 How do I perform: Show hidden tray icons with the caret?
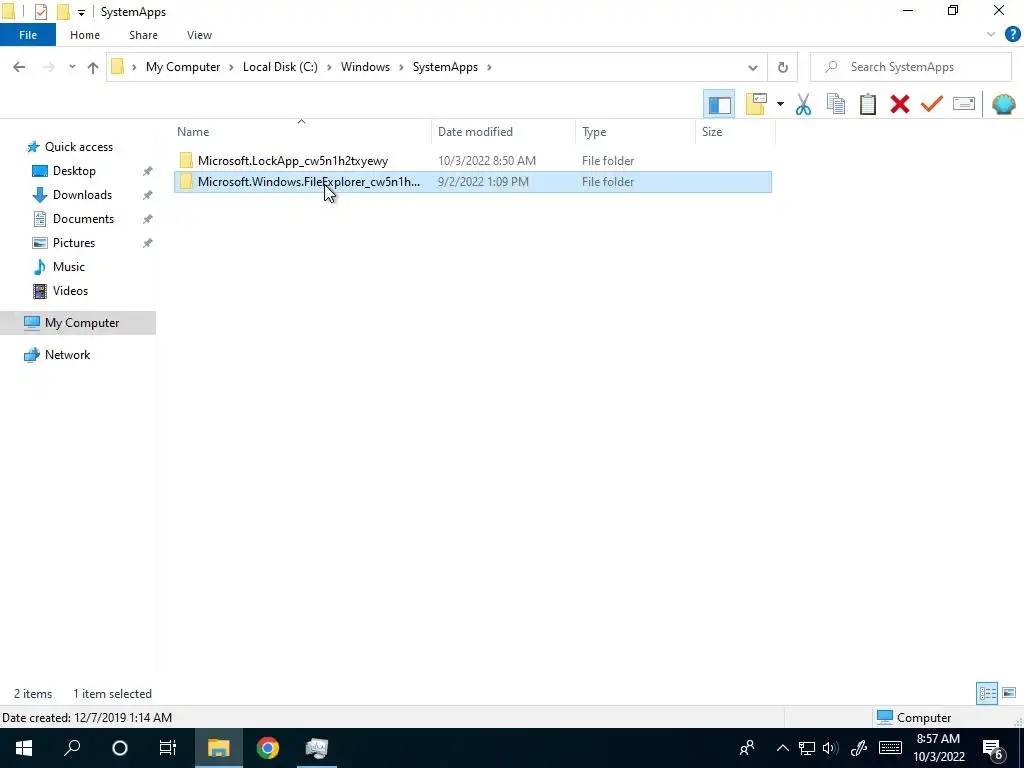[x=782, y=748]
